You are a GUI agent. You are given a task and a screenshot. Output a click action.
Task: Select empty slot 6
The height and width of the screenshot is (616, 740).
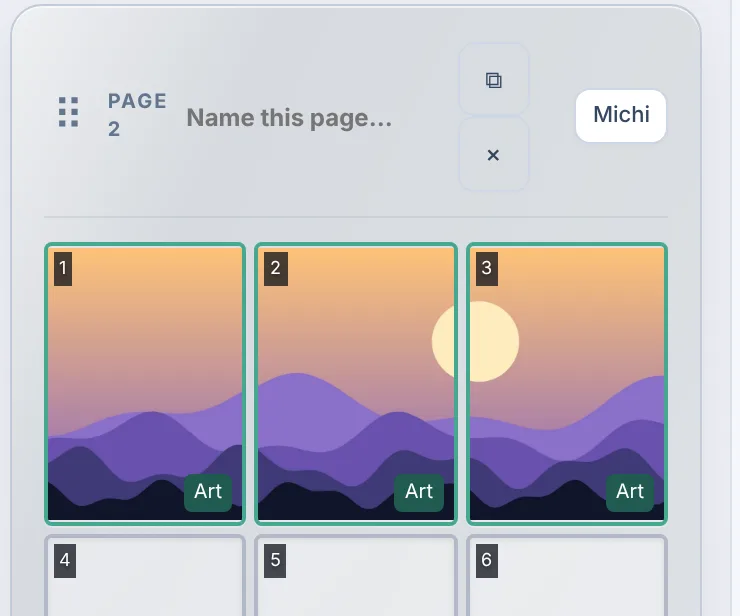(x=567, y=576)
